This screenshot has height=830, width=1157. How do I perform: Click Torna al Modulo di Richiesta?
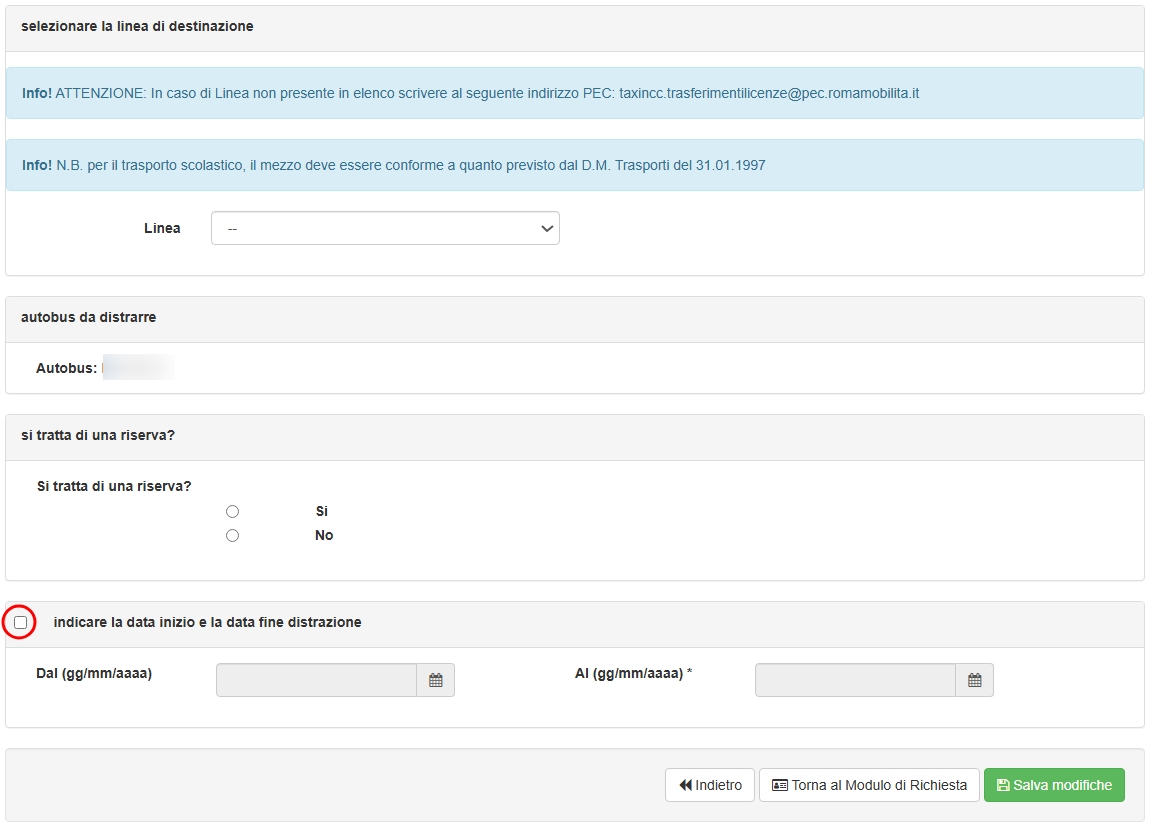pos(869,785)
